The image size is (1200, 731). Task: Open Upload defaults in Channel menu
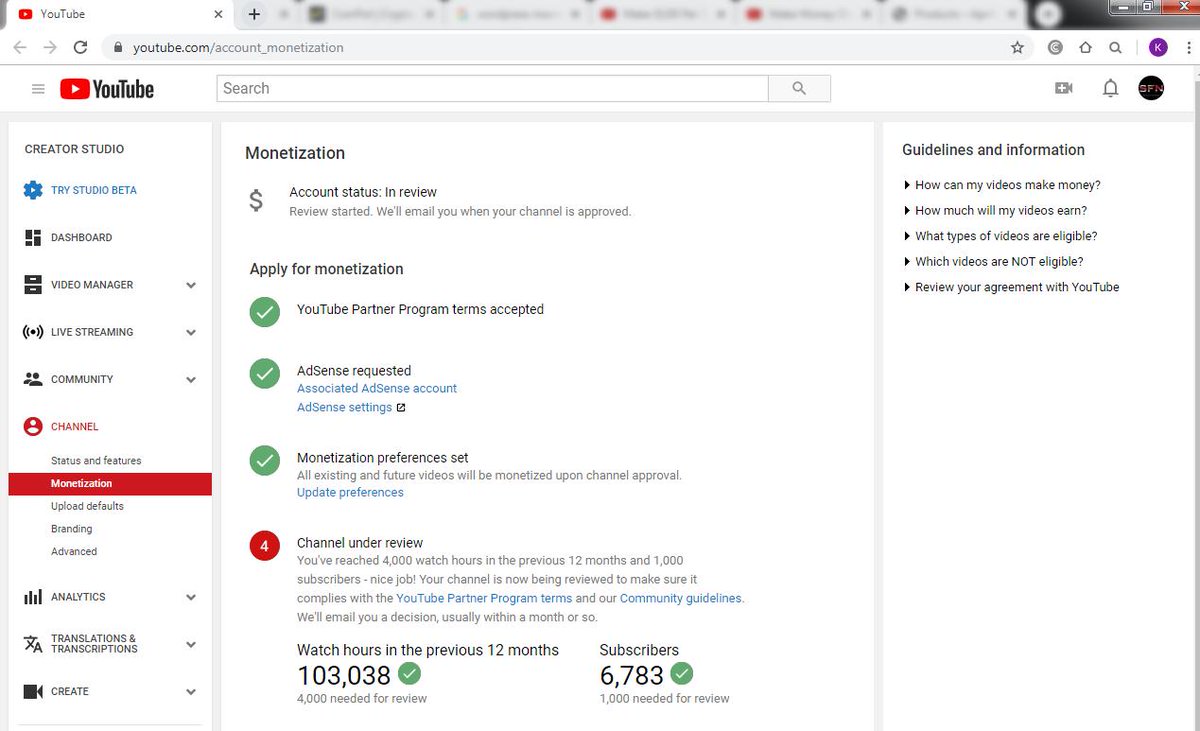(x=87, y=506)
